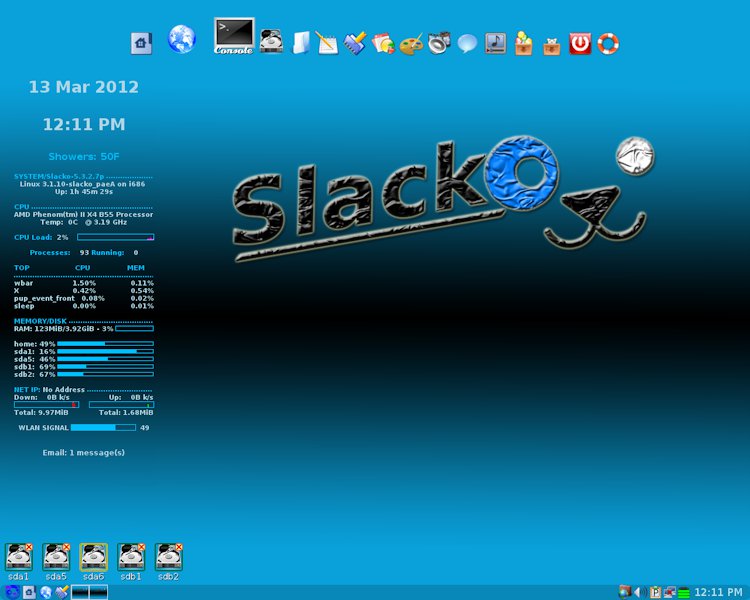Click the large 12:11 PM conky time

click(x=84, y=124)
